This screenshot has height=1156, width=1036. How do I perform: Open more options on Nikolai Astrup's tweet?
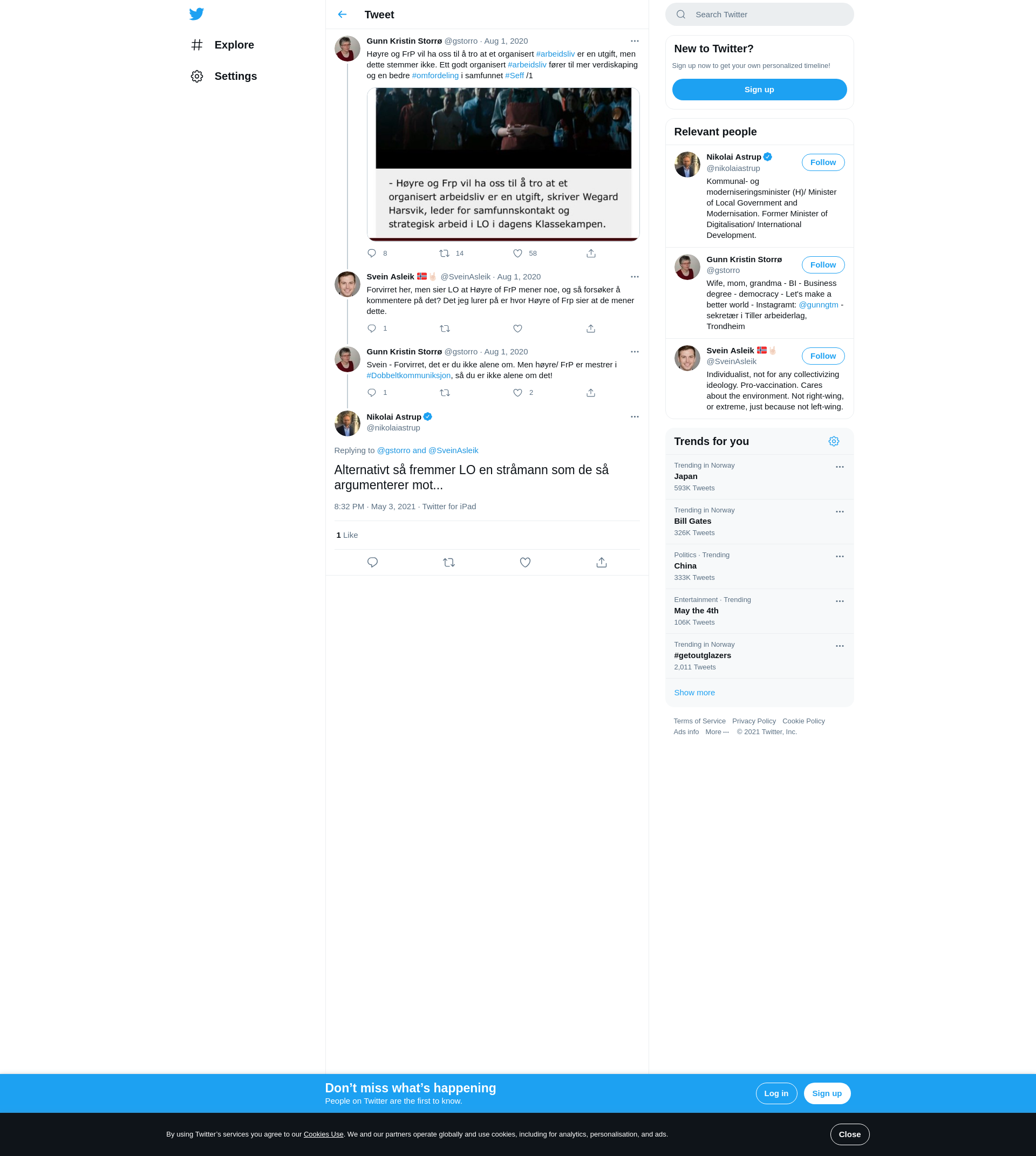(634, 416)
